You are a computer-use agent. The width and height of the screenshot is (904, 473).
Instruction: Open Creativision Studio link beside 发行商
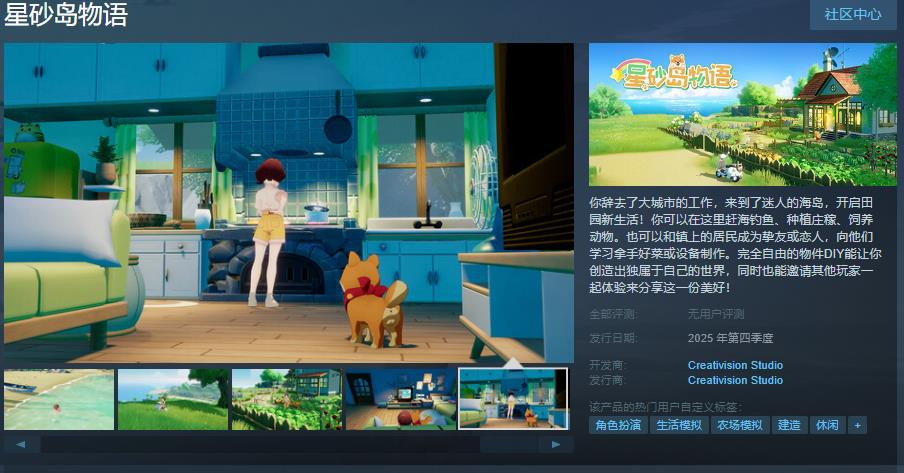pyautogui.click(x=735, y=380)
